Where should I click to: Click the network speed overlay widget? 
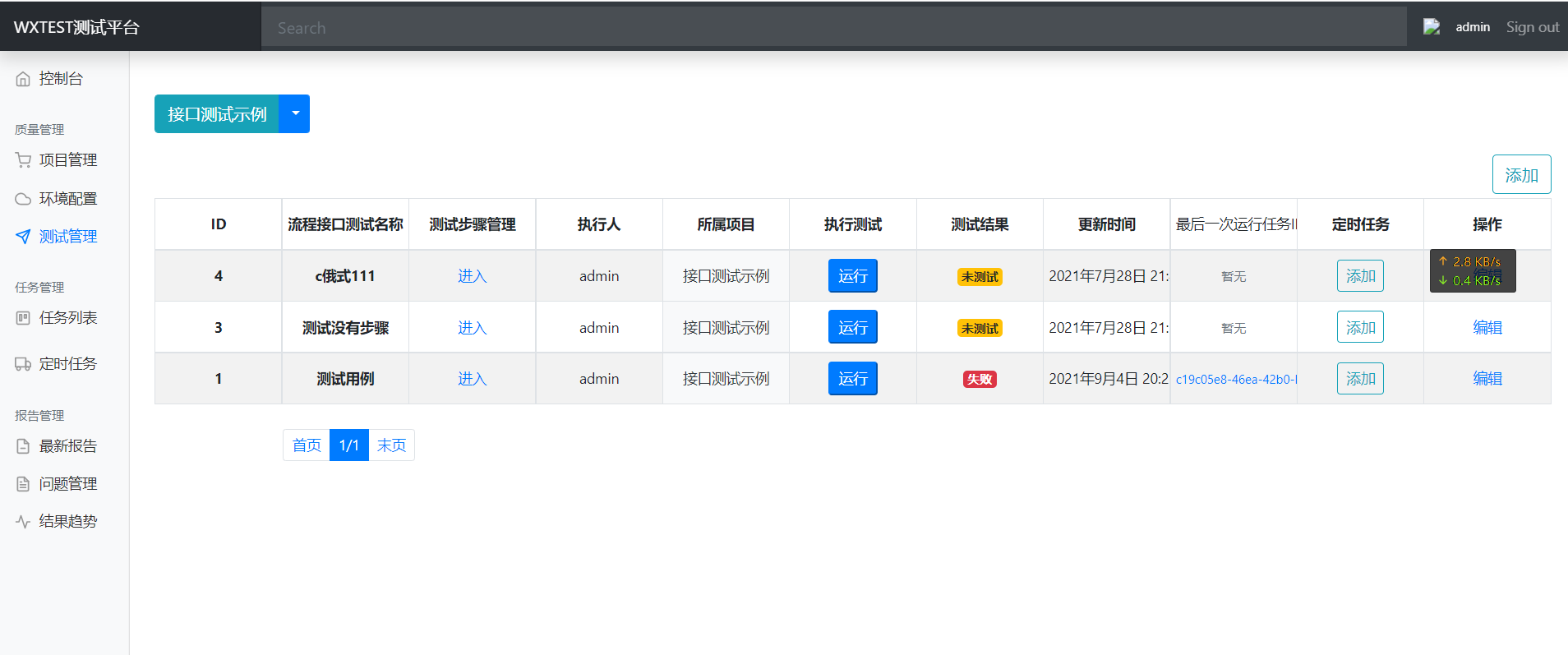(1473, 271)
